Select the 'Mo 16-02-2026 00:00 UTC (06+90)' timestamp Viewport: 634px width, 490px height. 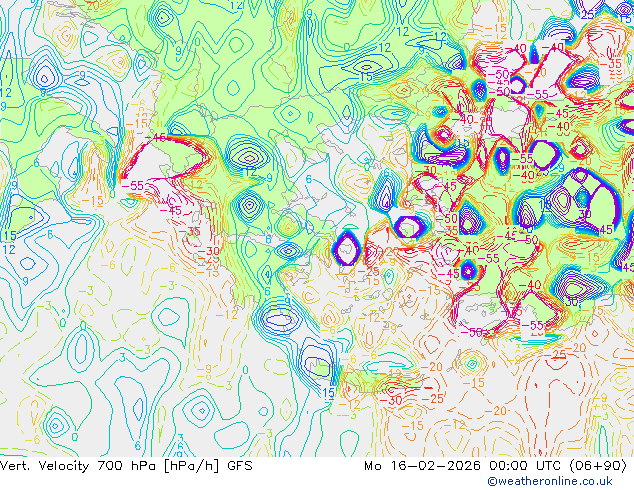[496, 466]
